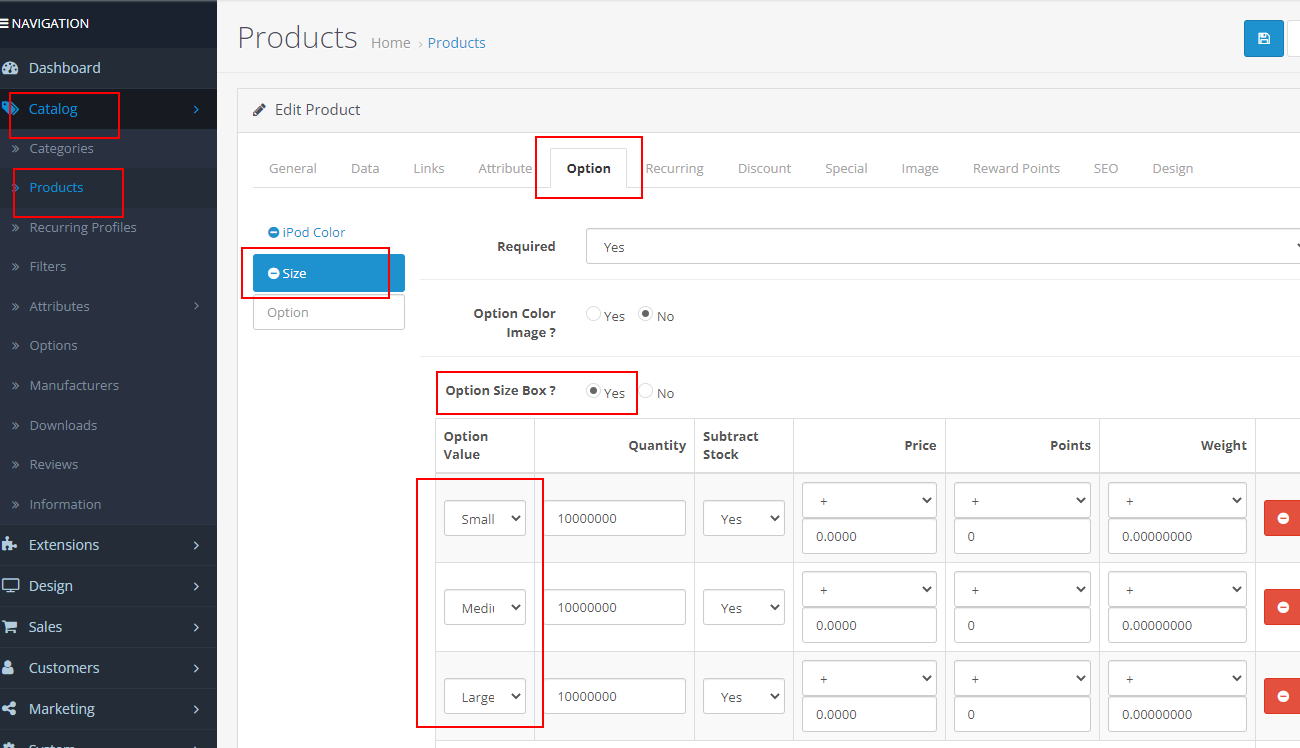Viewport: 1300px width, 748px height.
Task: Click the Quantity field showing 10000000
Action: tap(614, 518)
